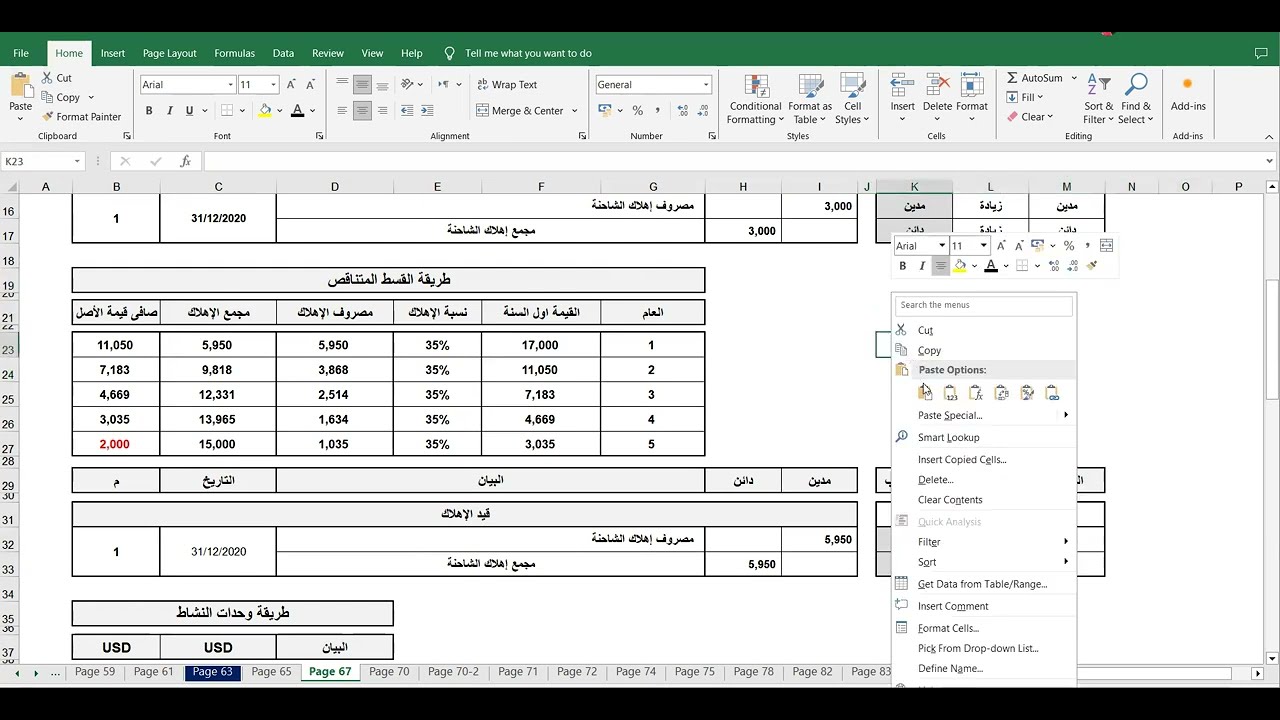Decrease font size in ribbon Font group
This screenshot has width=1280, height=720.
click(310, 85)
